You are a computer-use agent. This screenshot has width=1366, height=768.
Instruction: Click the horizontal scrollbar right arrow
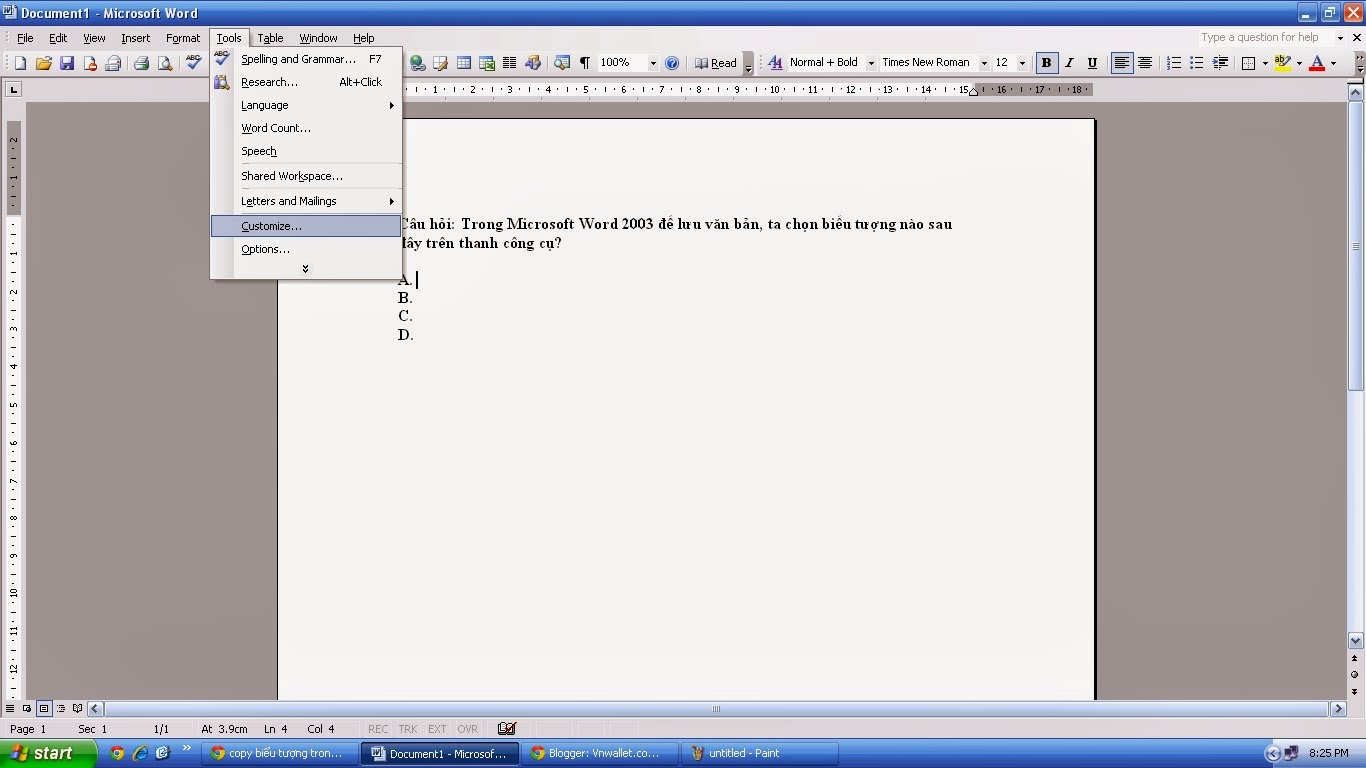[x=1338, y=709]
